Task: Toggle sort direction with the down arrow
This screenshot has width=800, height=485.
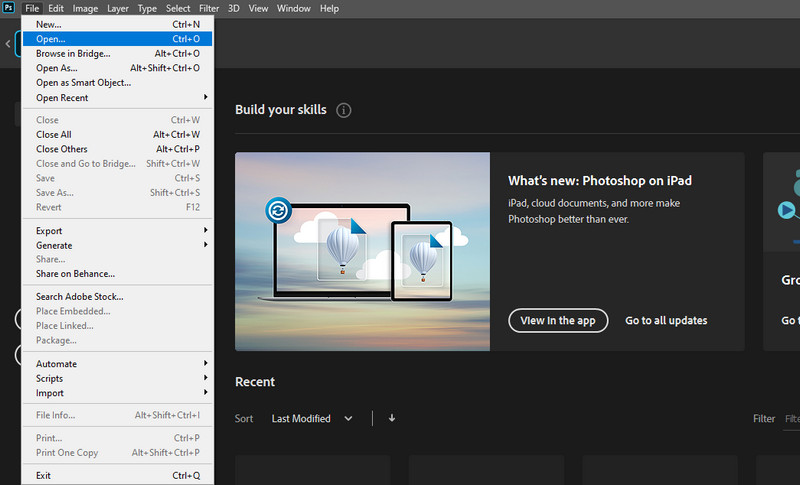Action: coord(392,418)
